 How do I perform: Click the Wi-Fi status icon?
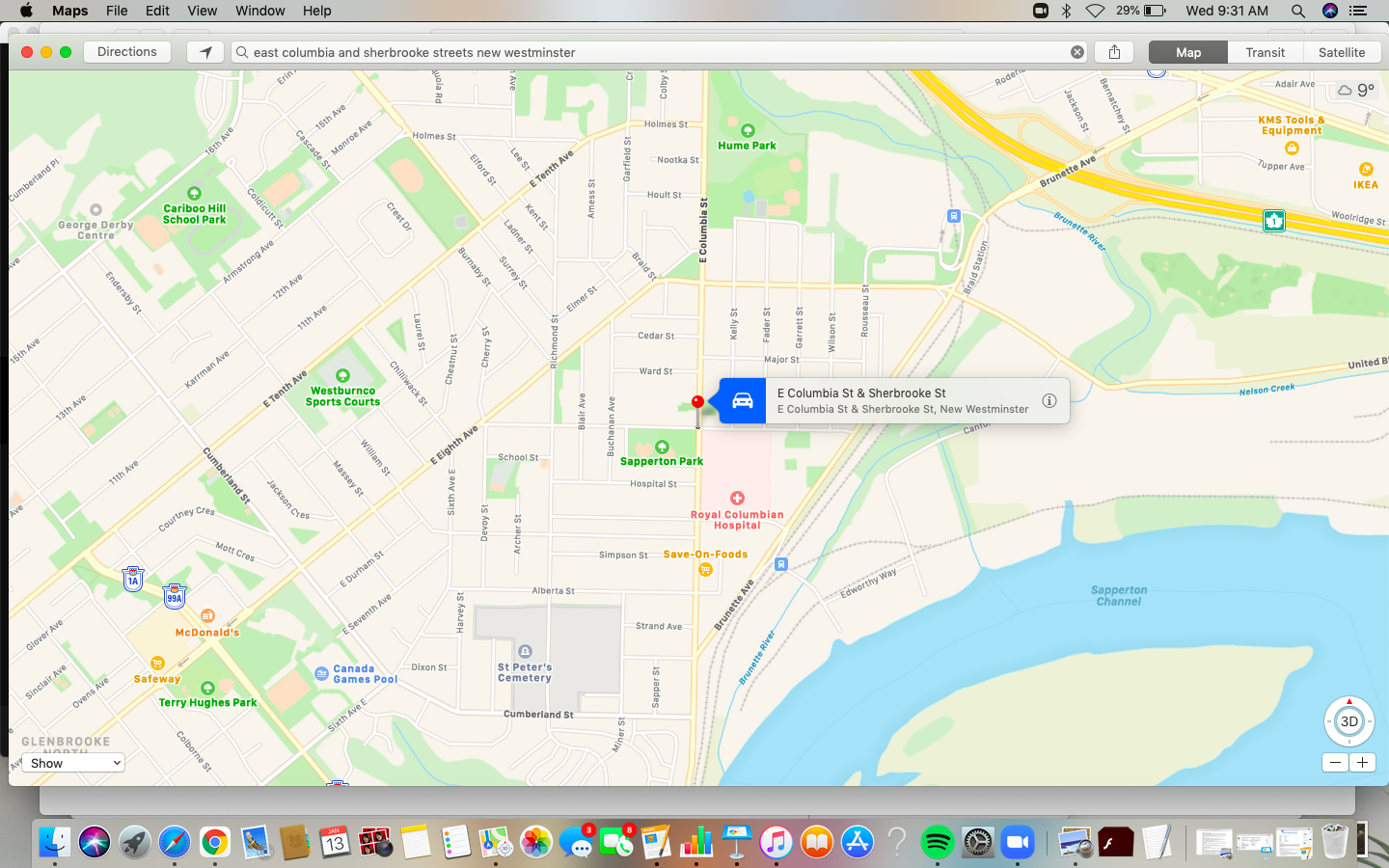click(1095, 11)
